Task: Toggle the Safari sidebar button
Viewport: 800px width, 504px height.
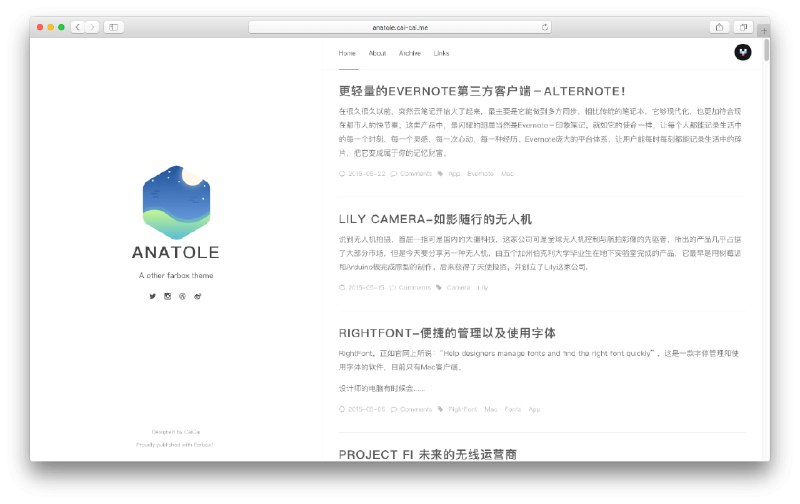Action: pyautogui.click(x=113, y=27)
